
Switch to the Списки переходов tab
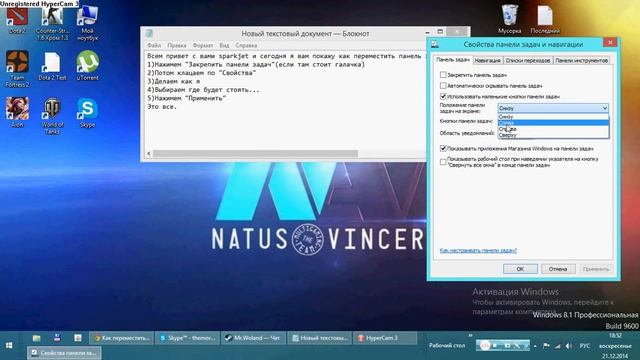[x=528, y=60]
